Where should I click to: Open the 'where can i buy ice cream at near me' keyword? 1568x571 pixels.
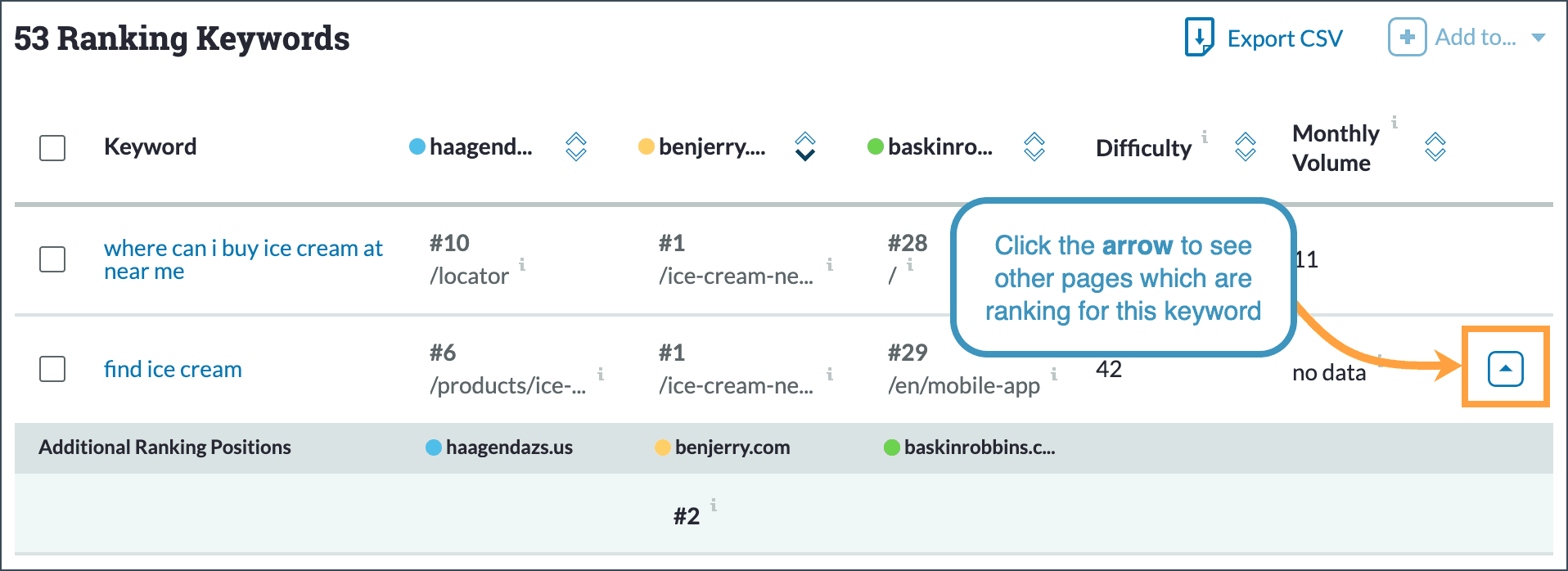243,259
